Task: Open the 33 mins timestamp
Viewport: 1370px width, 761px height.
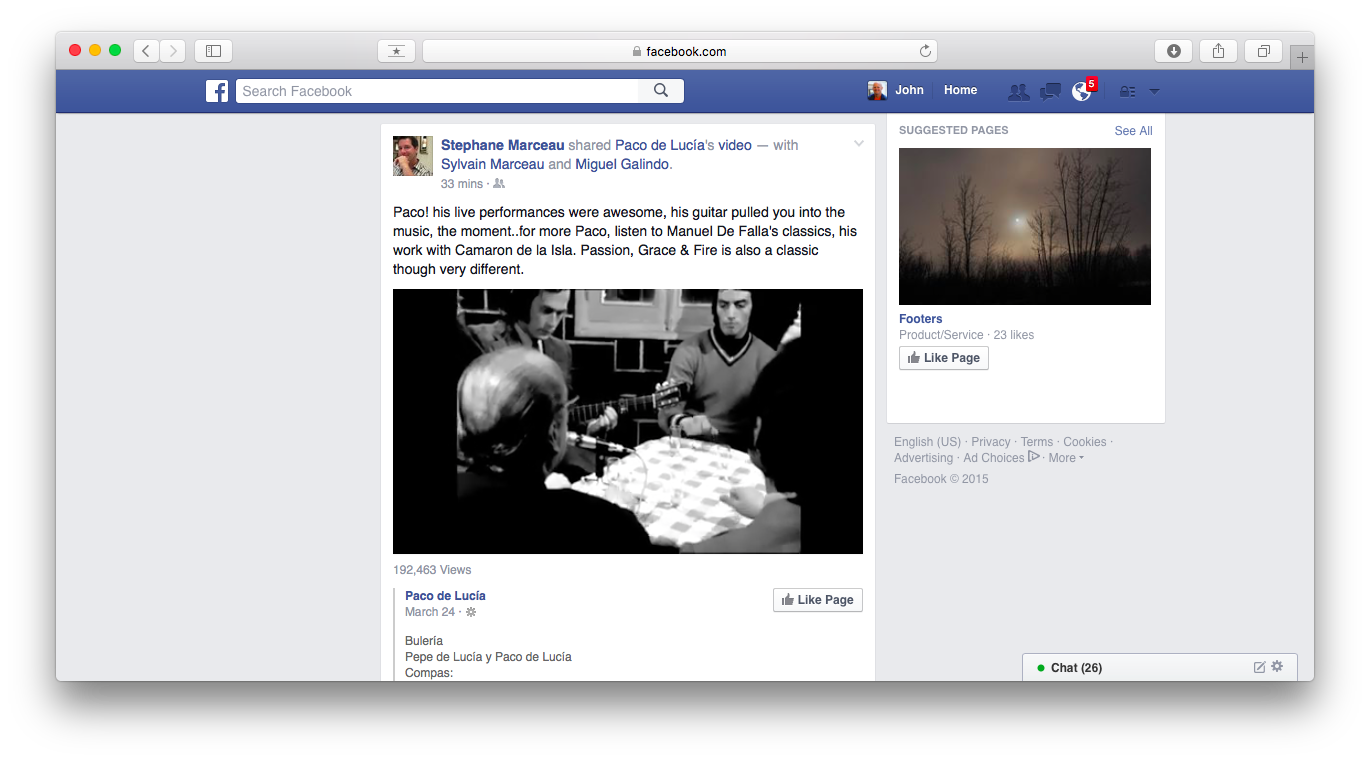Action: [462, 184]
